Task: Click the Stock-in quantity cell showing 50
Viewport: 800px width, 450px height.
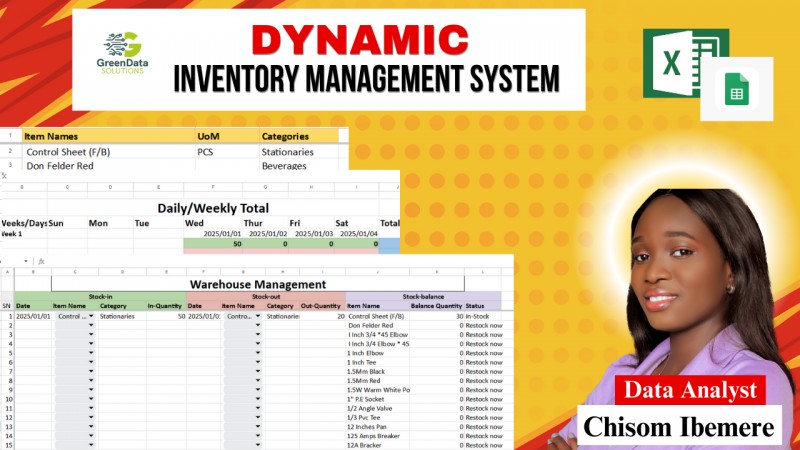Action: pos(166,316)
